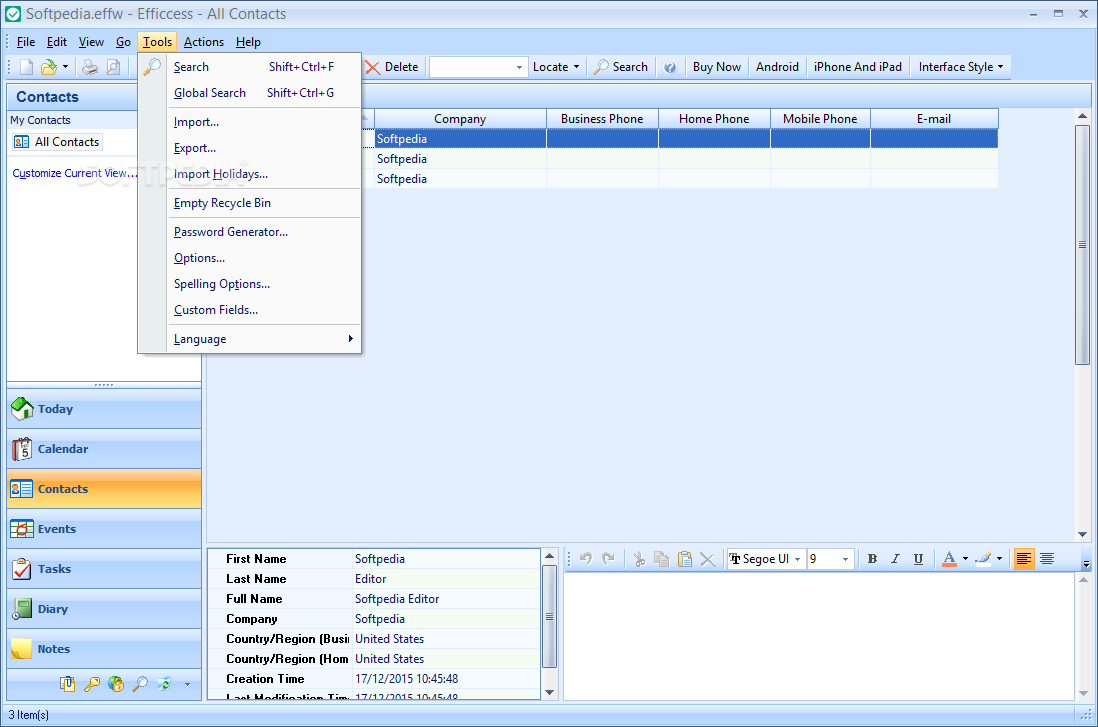Open the Actions menu
The width and height of the screenshot is (1098, 727).
(204, 42)
